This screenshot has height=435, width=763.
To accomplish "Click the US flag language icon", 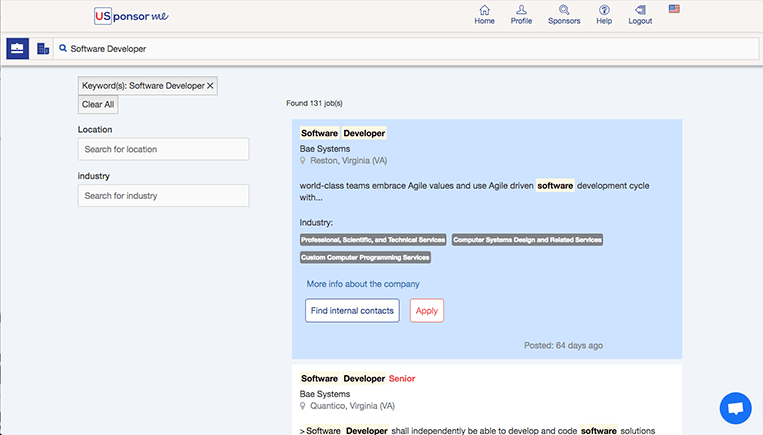I will (x=674, y=9).
